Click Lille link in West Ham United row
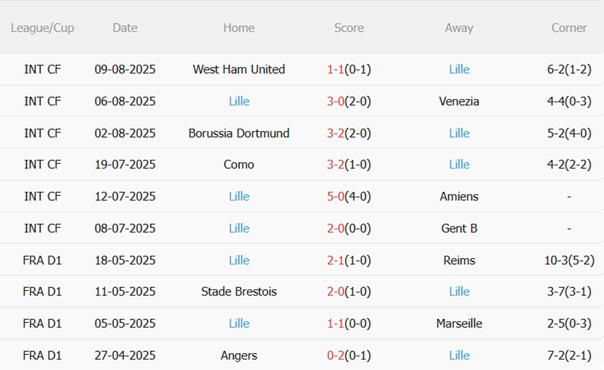This screenshot has width=604, height=370. 459,69
